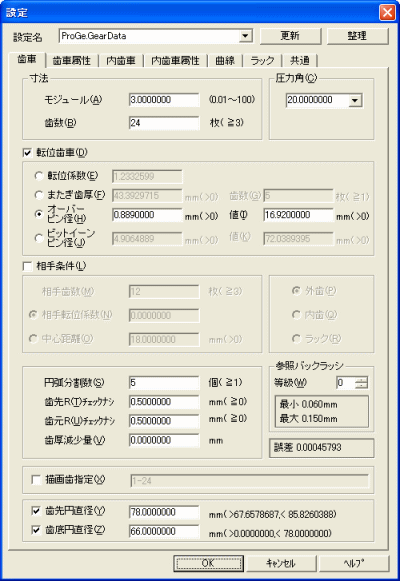This screenshot has width=400, height=581.
Task: Select the またぎ歯厚(F) radio button
Action: [x=39, y=195]
